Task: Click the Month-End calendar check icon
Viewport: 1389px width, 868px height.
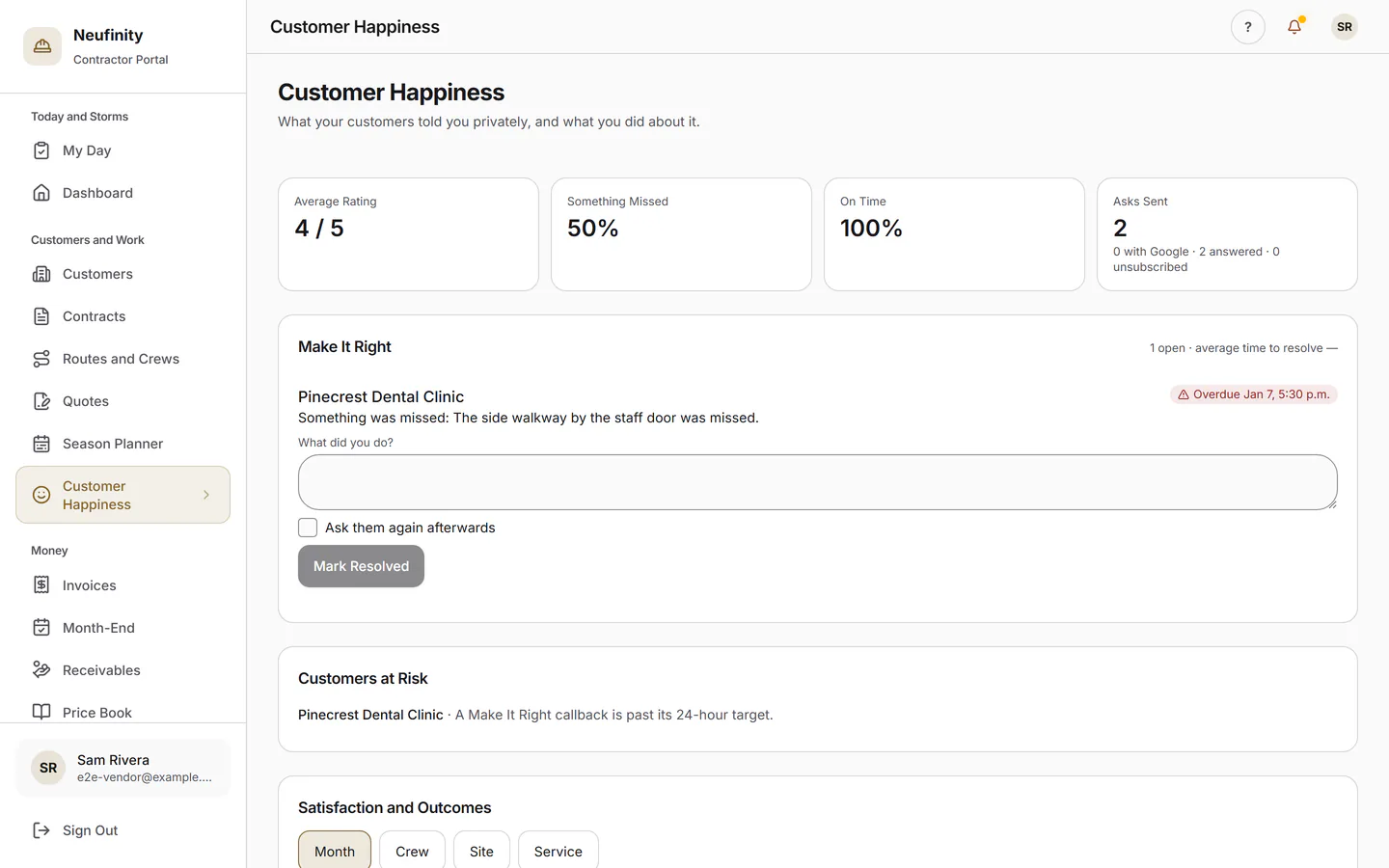Action: click(41, 628)
